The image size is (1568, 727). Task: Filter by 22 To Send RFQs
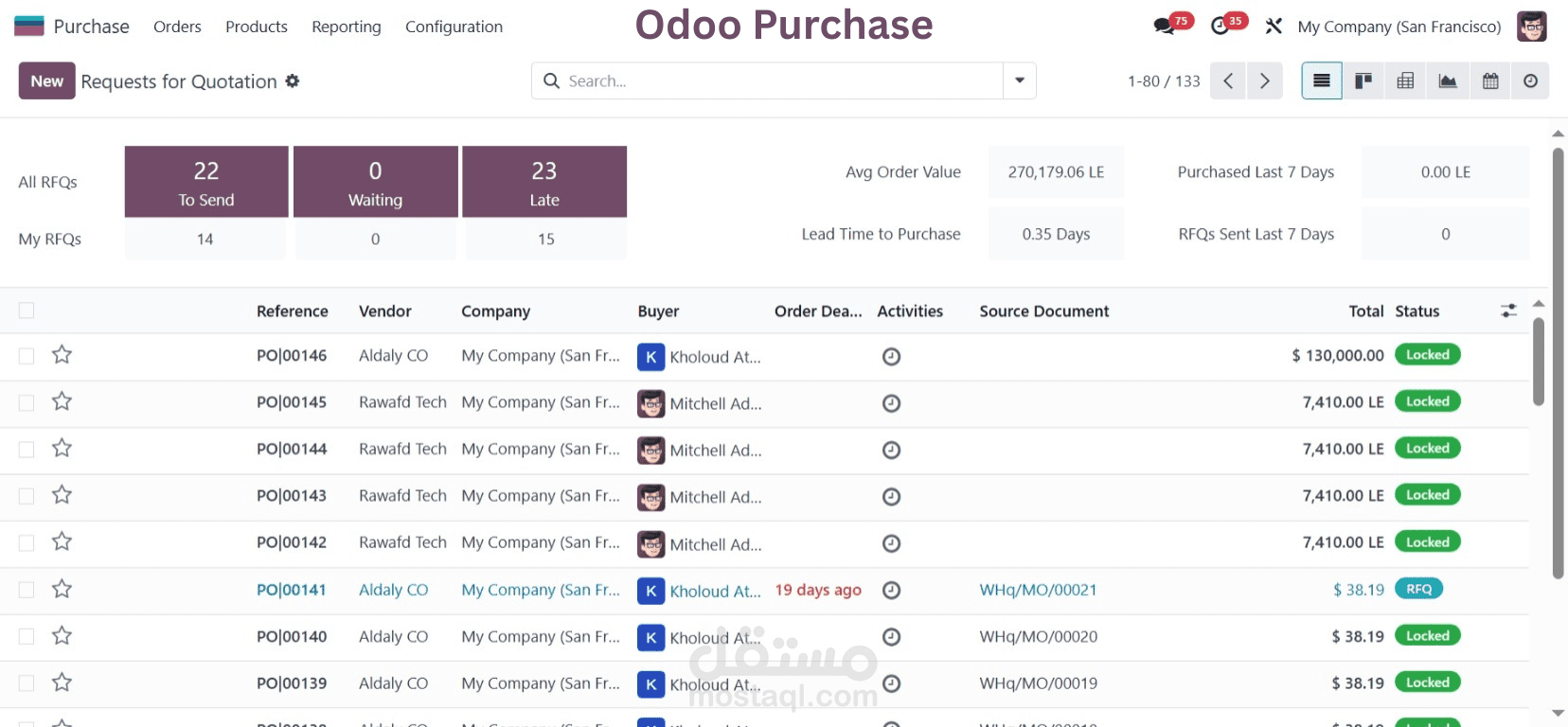pos(206,182)
